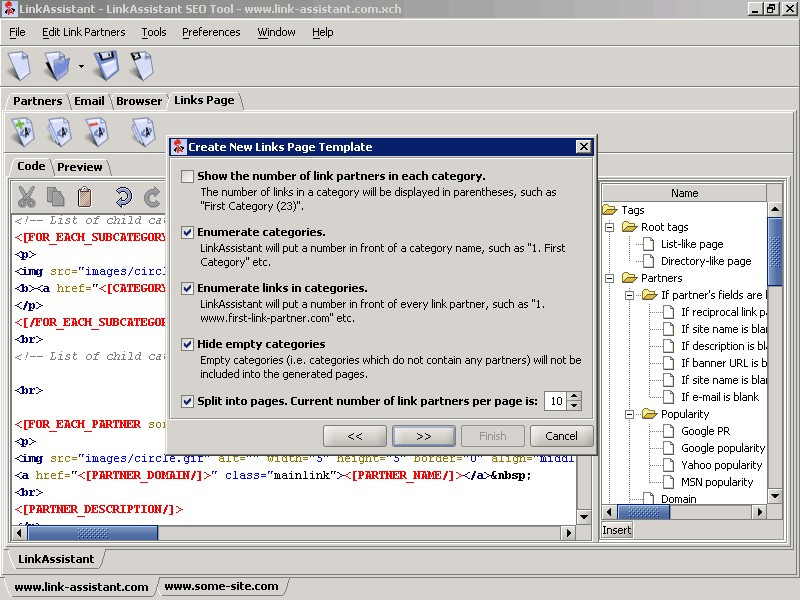Click the Insert button below tags
The height and width of the screenshot is (600, 800).
(x=616, y=530)
